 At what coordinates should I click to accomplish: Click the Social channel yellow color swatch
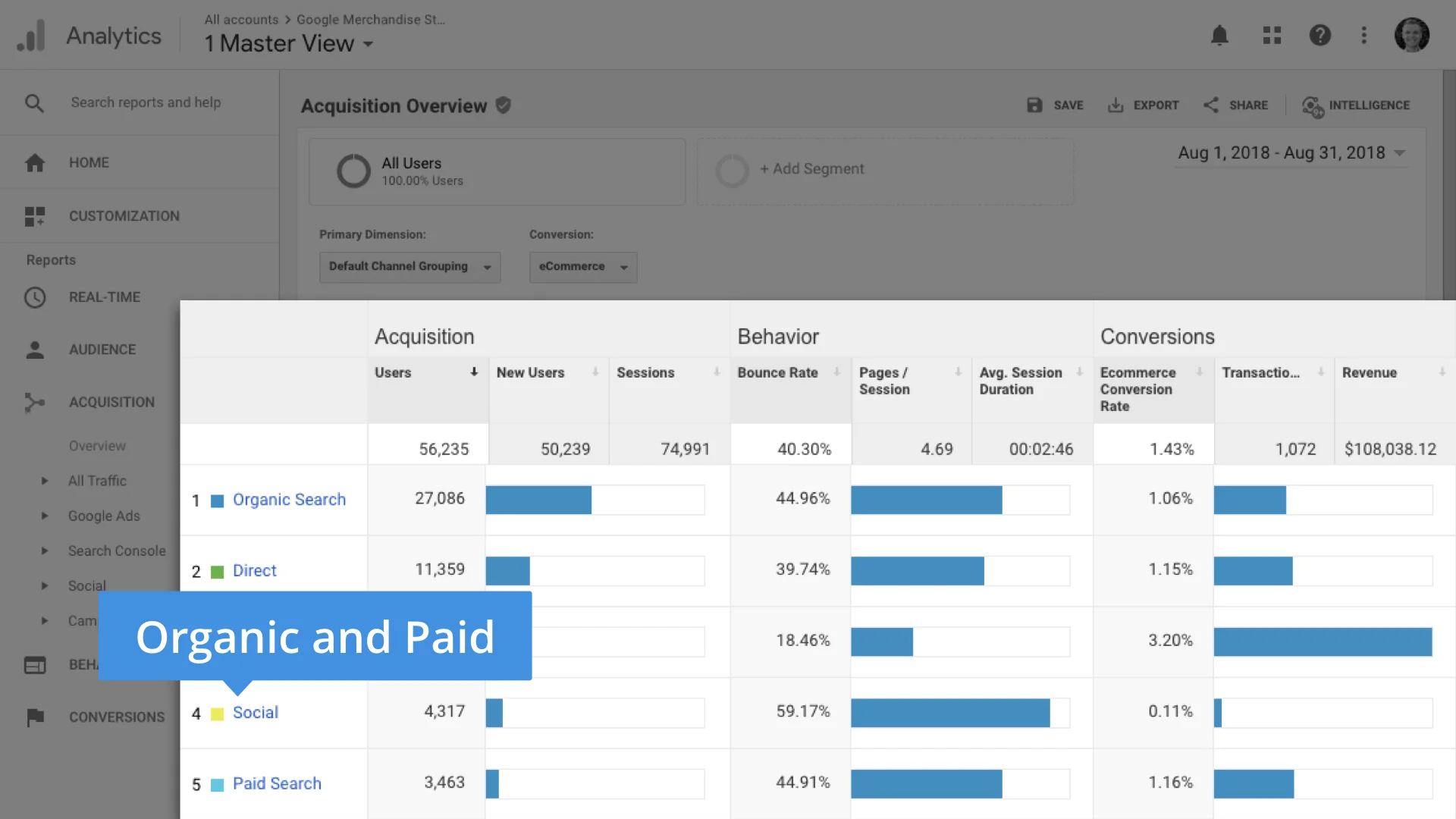point(217,714)
